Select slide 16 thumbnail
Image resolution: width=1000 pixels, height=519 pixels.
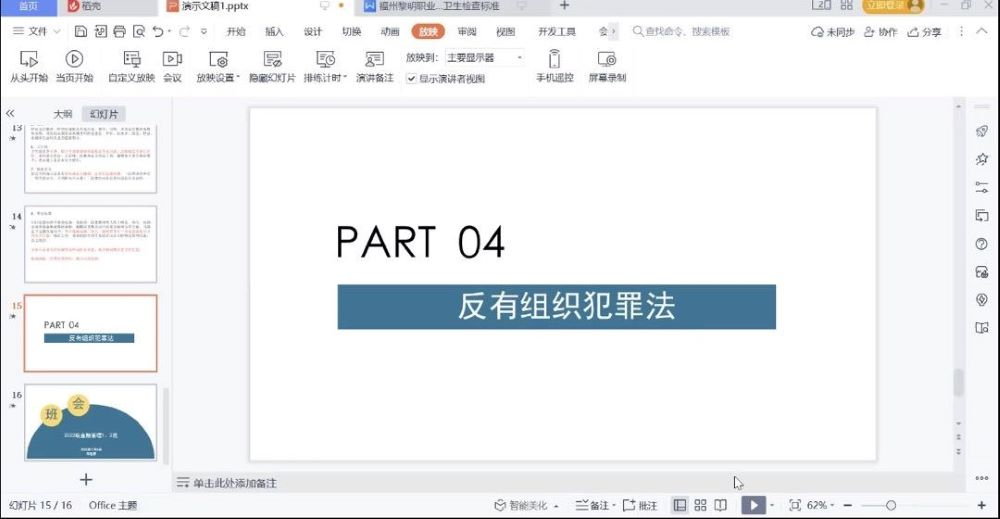tap(90, 422)
